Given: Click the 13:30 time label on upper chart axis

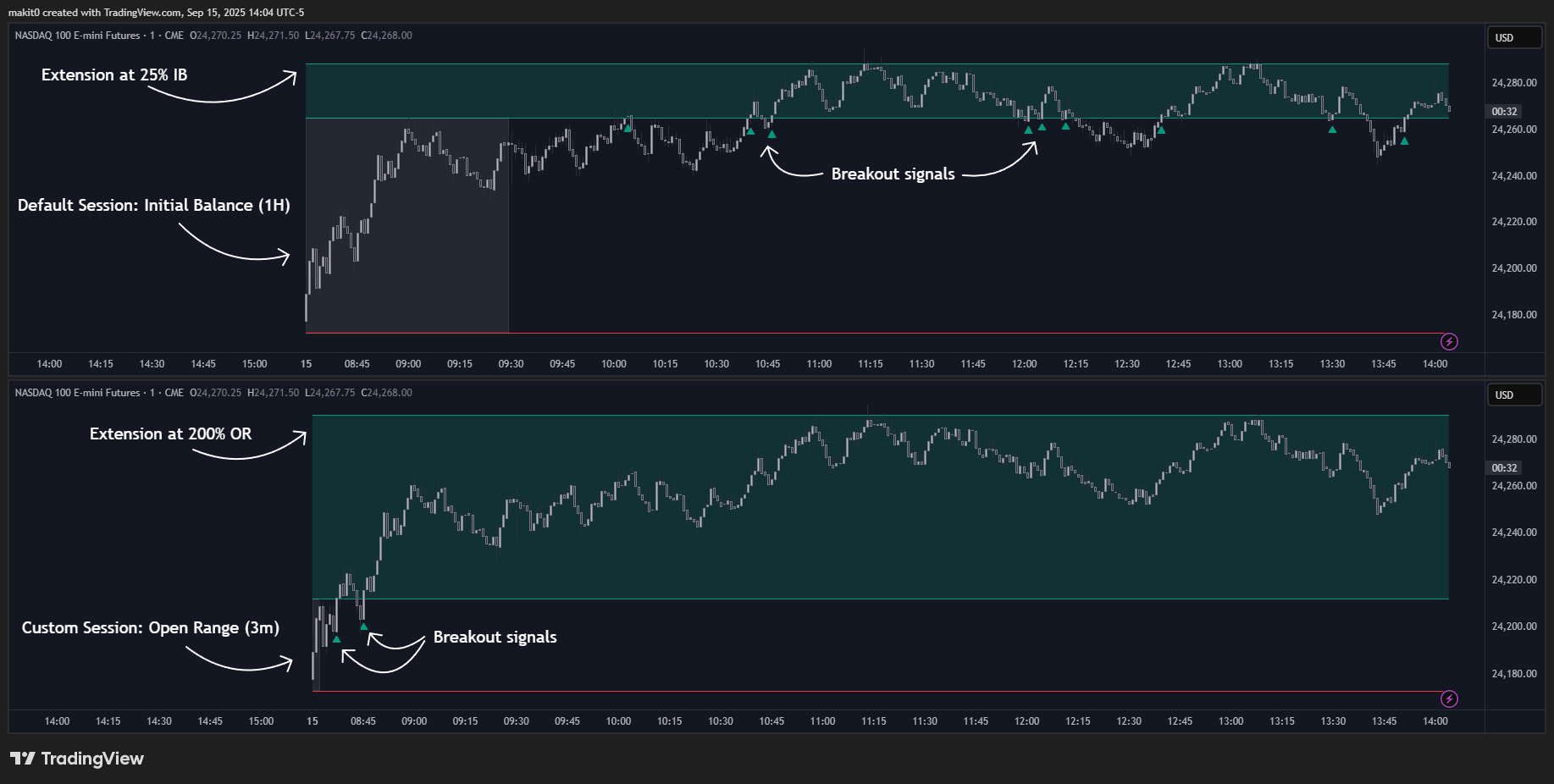Looking at the screenshot, I should coord(1332,364).
